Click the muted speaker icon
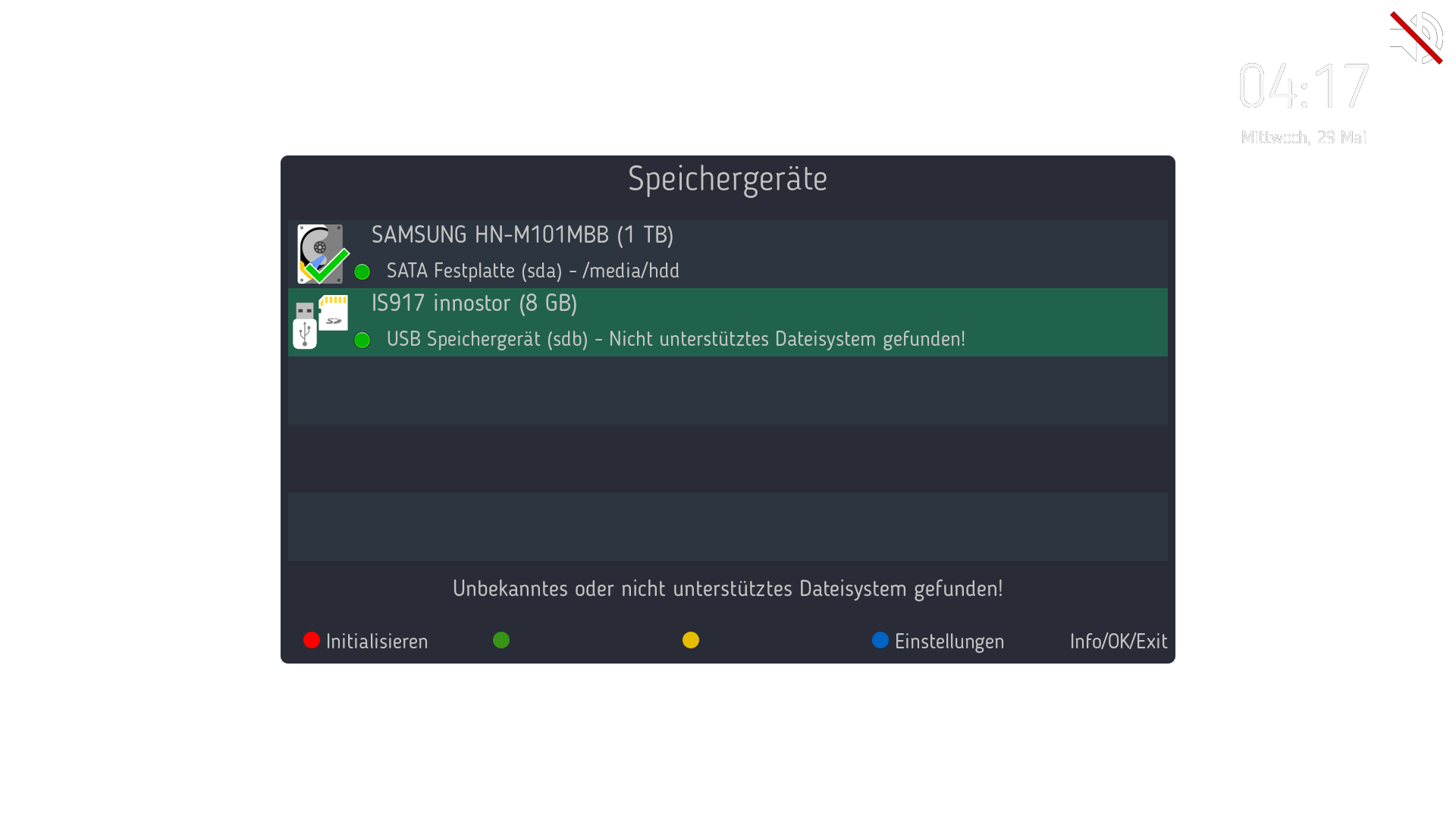Screen dimensions: 1456x819 pos(1415,37)
